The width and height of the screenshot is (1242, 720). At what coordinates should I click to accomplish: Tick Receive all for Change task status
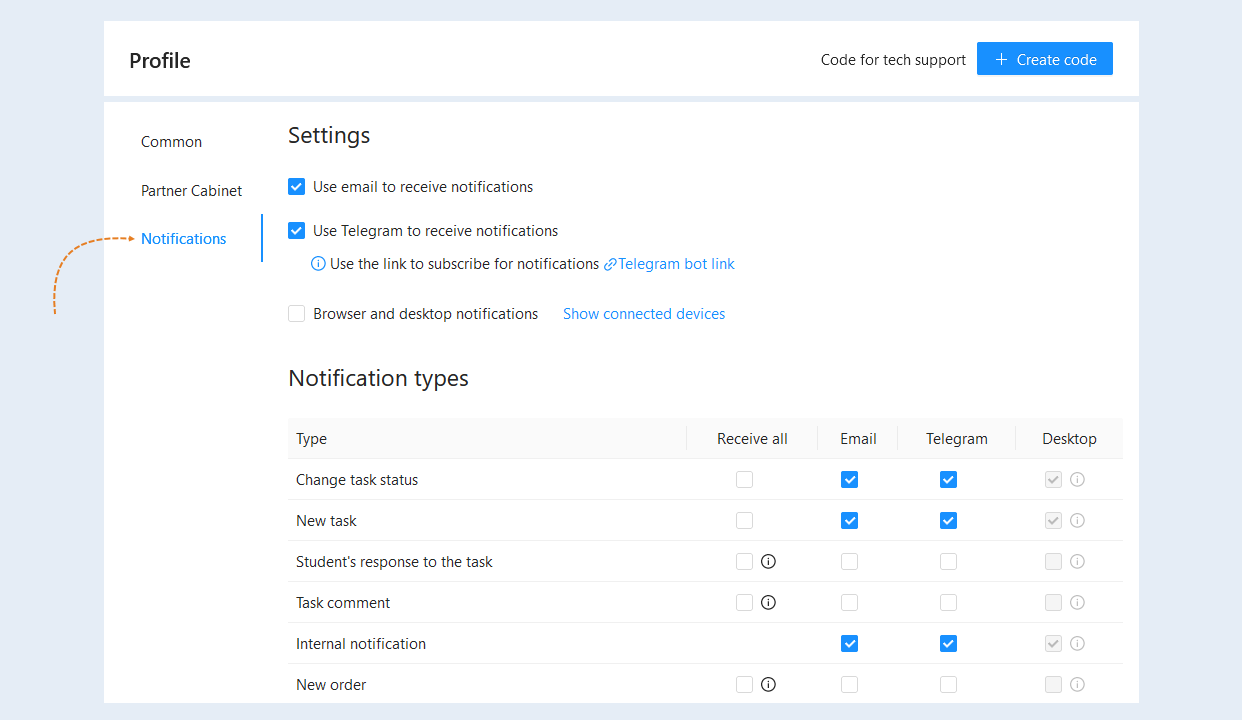[x=744, y=480]
